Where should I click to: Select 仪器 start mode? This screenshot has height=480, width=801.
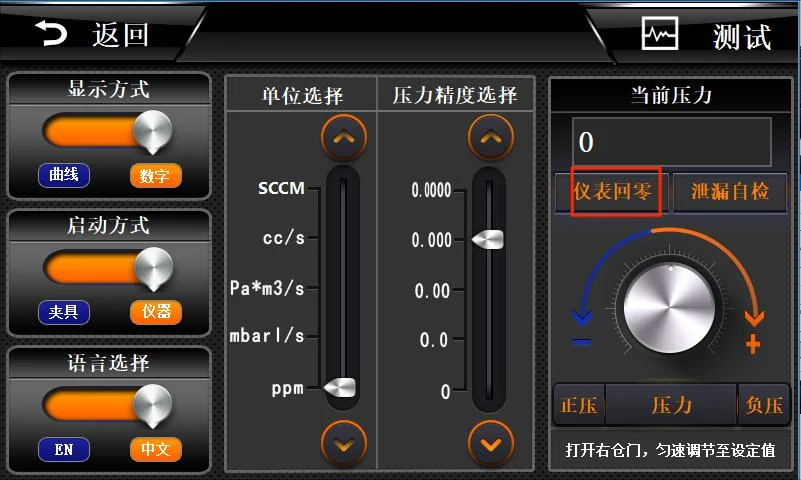point(156,312)
